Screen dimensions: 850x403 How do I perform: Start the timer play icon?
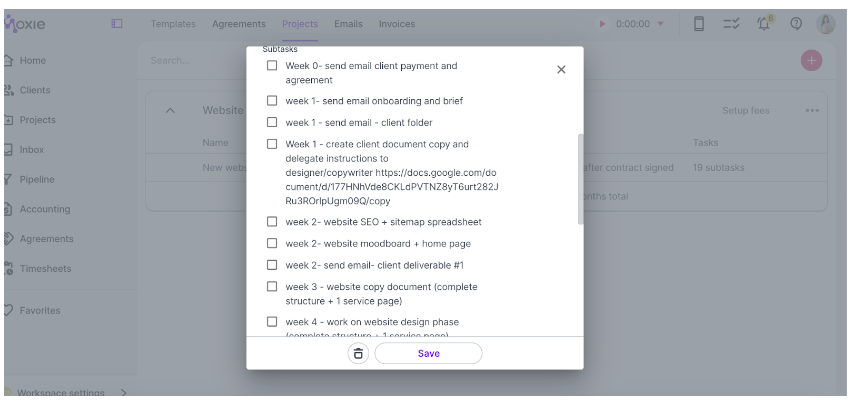pyautogui.click(x=602, y=24)
